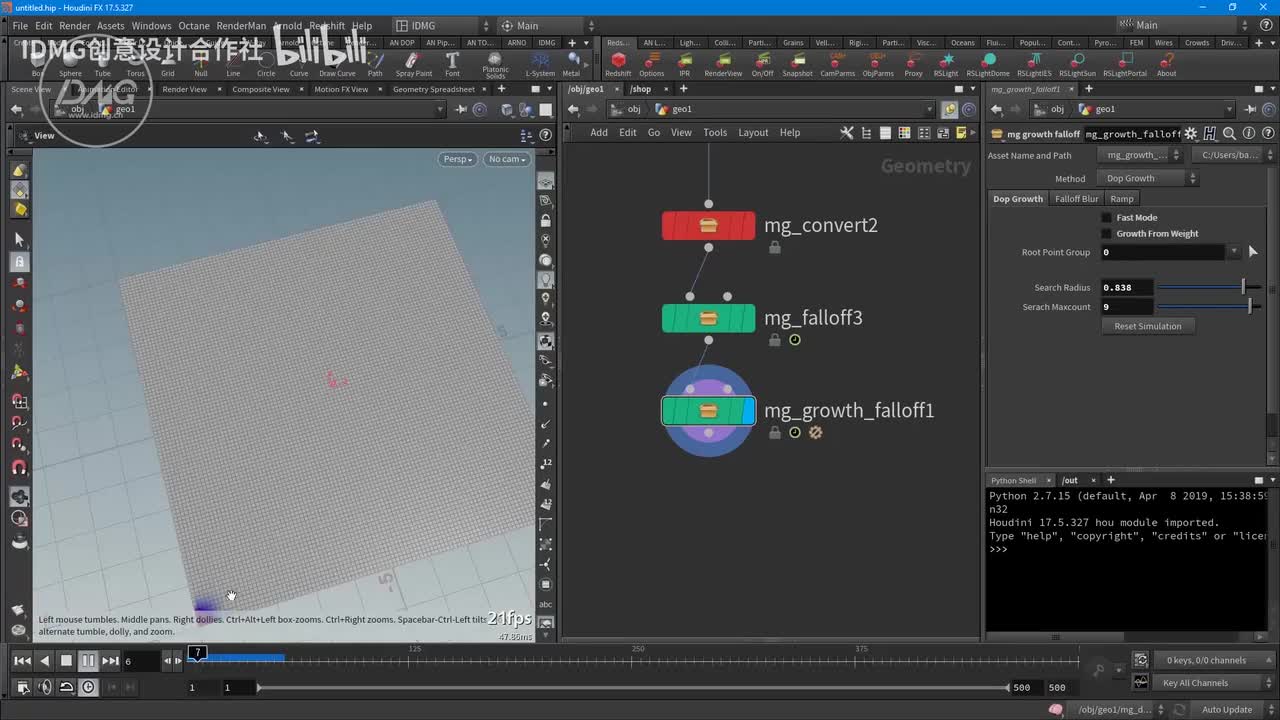This screenshot has width=1280, height=720.
Task: Open the viewport help question-mark icon
Action: point(546,135)
